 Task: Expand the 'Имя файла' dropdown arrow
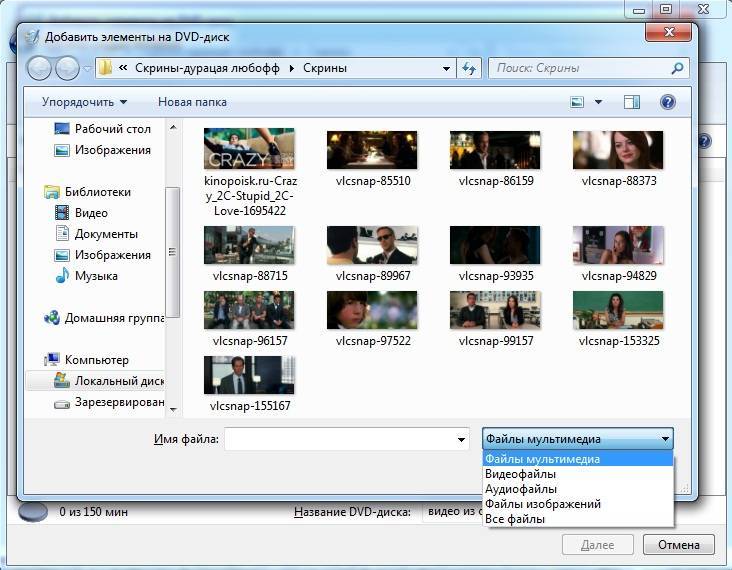[x=461, y=439]
